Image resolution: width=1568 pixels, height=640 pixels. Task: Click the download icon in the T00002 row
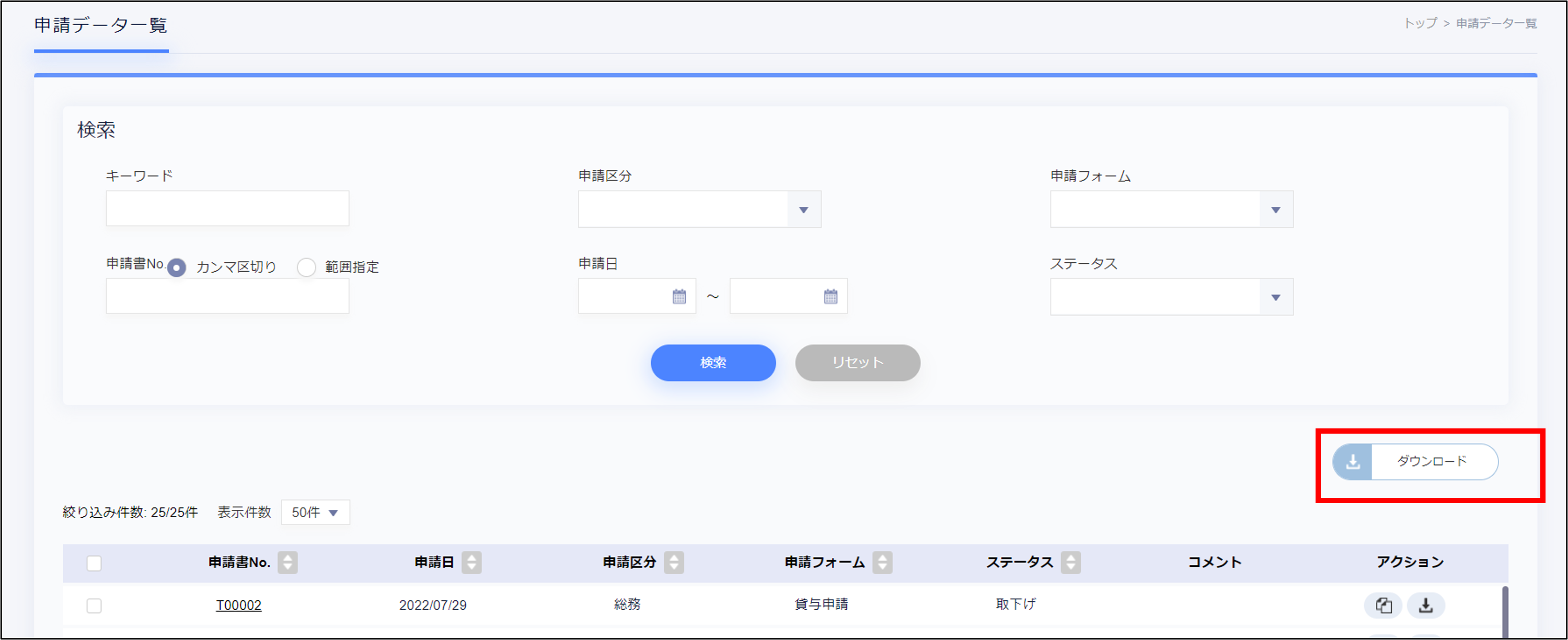click(x=1425, y=606)
